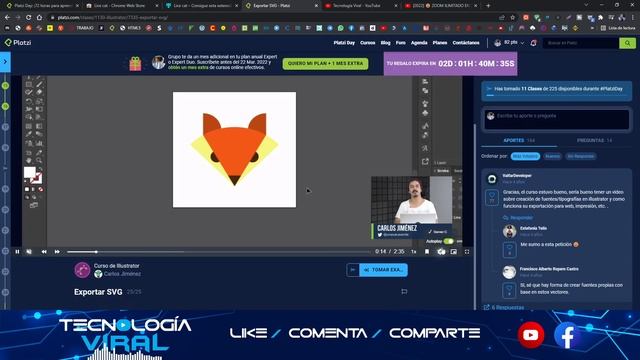Screen dimensions: 640x360
Task: Click the comment input box
Action: [557, 120]
